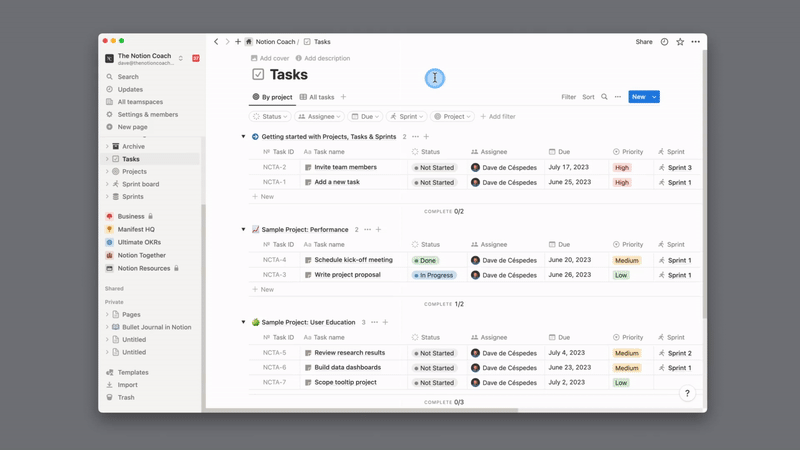Open view options dots beside search
The image size is (800, 450).
point(618,97)
